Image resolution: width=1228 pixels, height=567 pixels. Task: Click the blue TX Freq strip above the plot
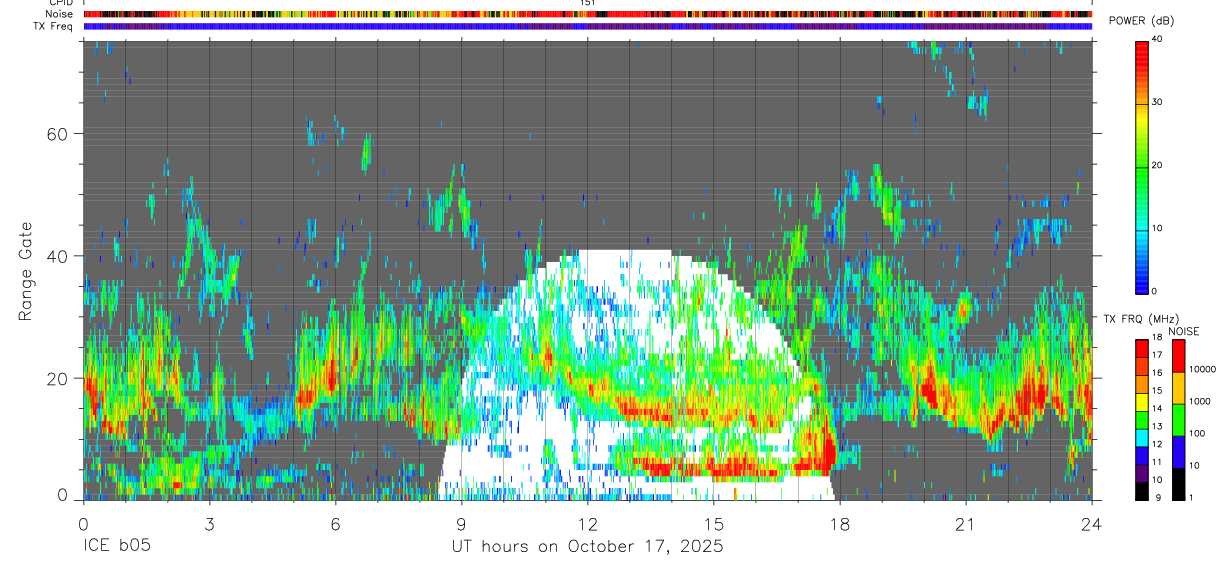(587, 26)
